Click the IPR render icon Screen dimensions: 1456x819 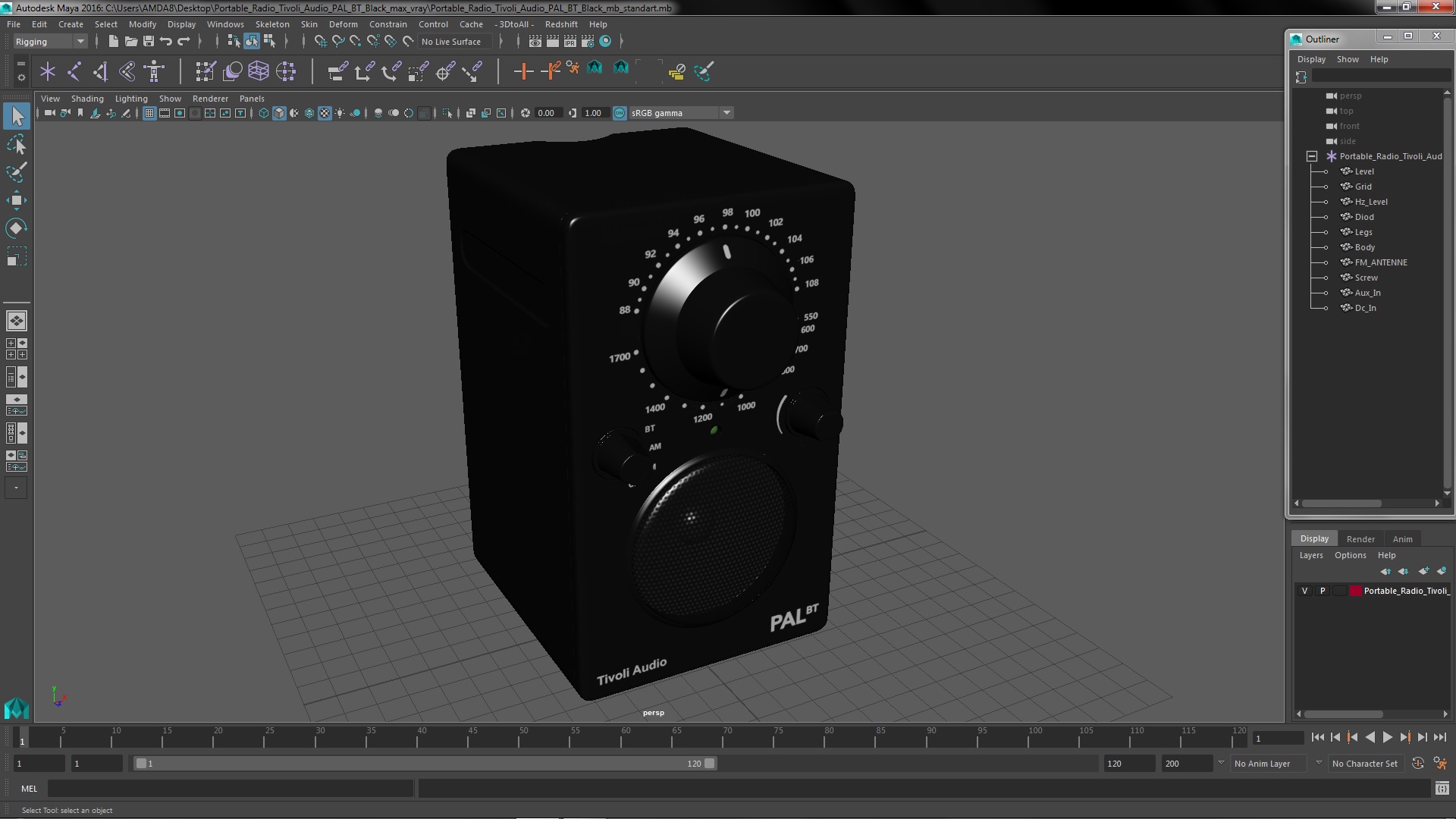tap(570, 41)
